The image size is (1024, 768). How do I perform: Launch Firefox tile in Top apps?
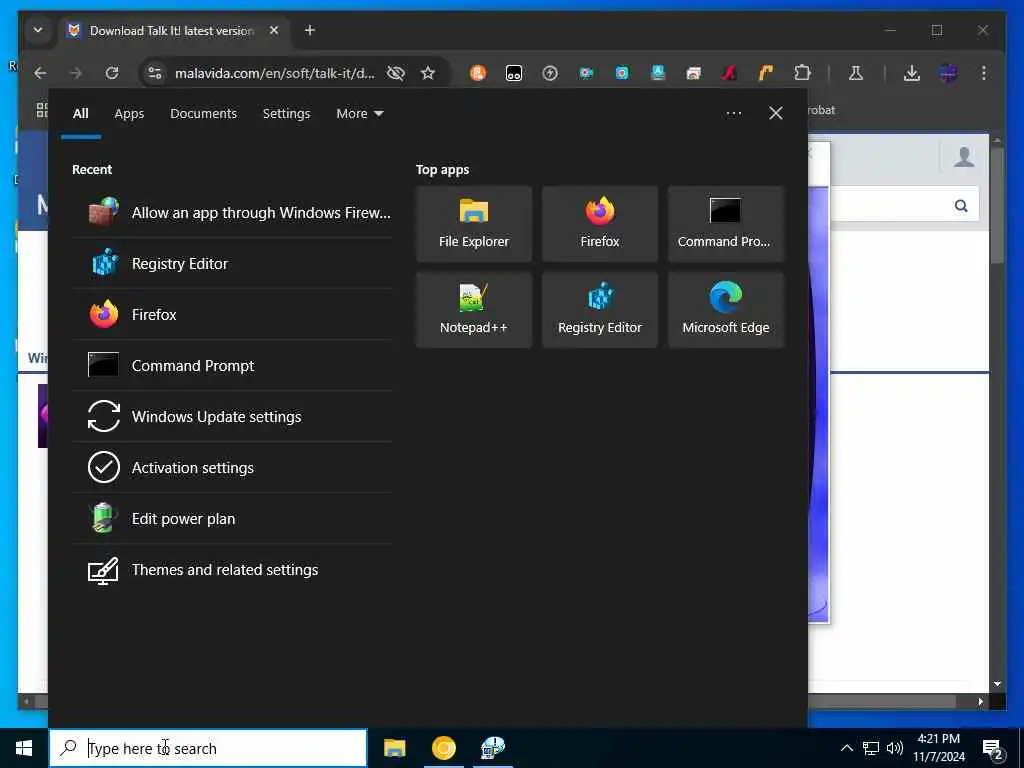(600, 224)
